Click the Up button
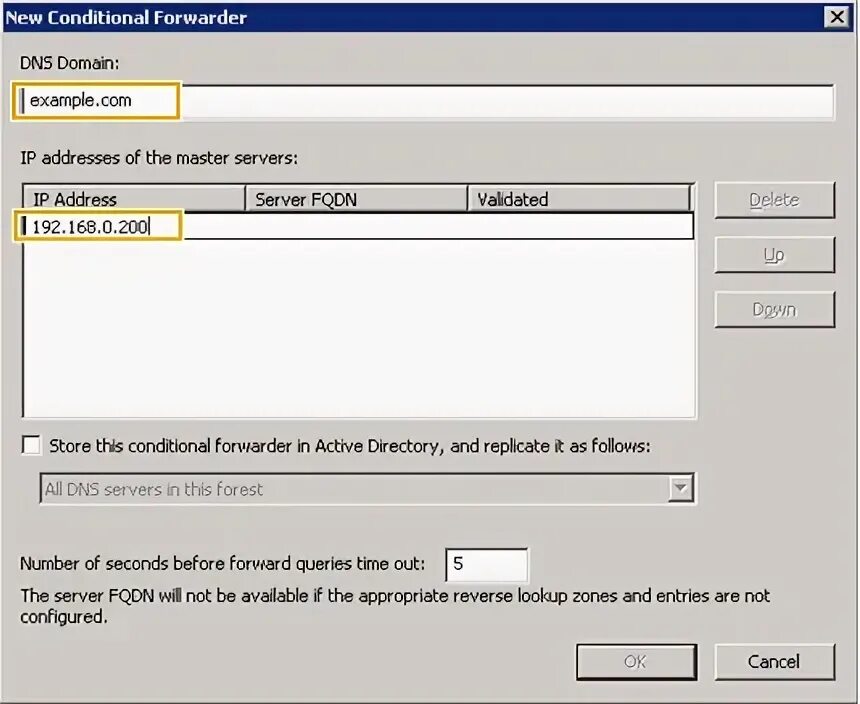 coord(774,255)
